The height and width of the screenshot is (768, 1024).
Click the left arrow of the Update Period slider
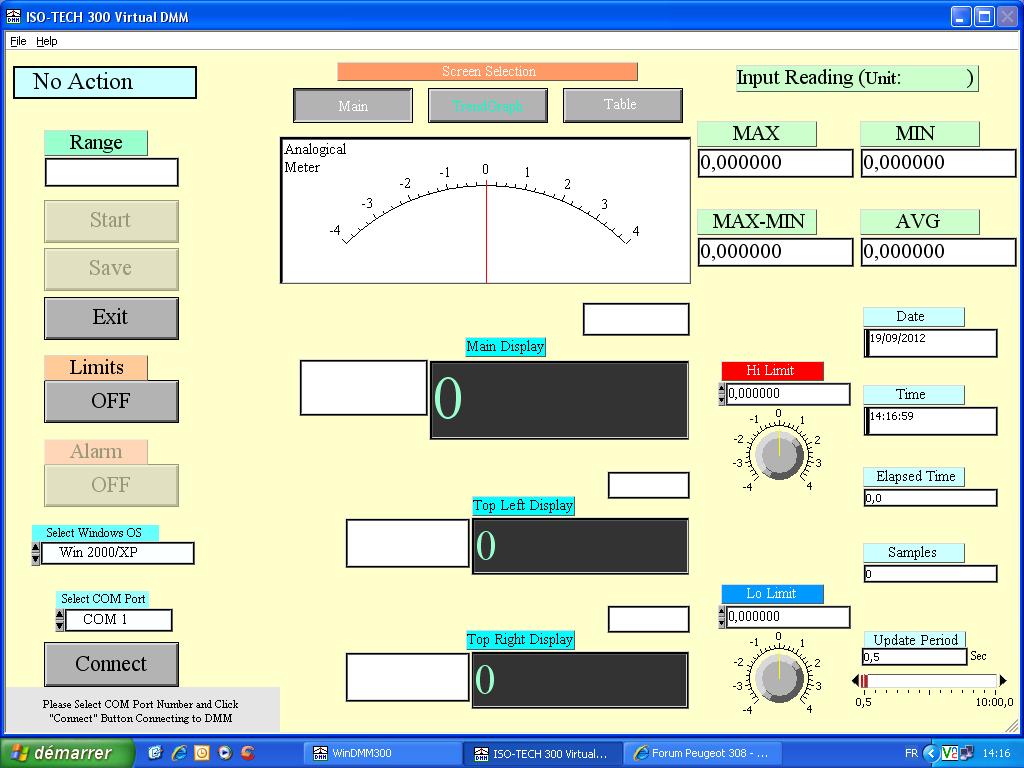point(856,681)
